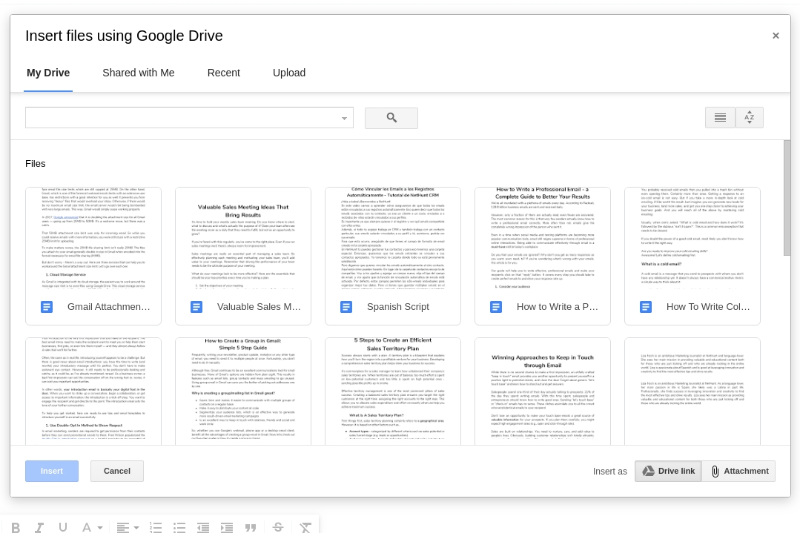Increase indent in compose toolbar
Image resolution: width=800 pixels, height=533 pixels.
227,527
